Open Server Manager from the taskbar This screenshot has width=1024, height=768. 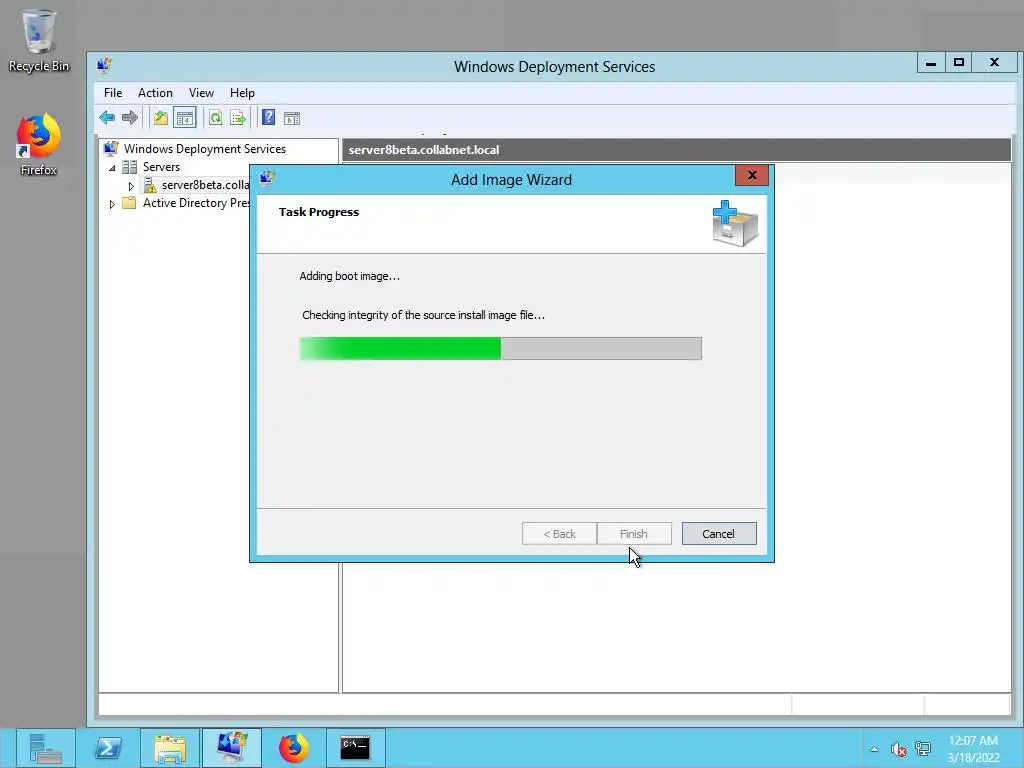(x=45, y=748)
